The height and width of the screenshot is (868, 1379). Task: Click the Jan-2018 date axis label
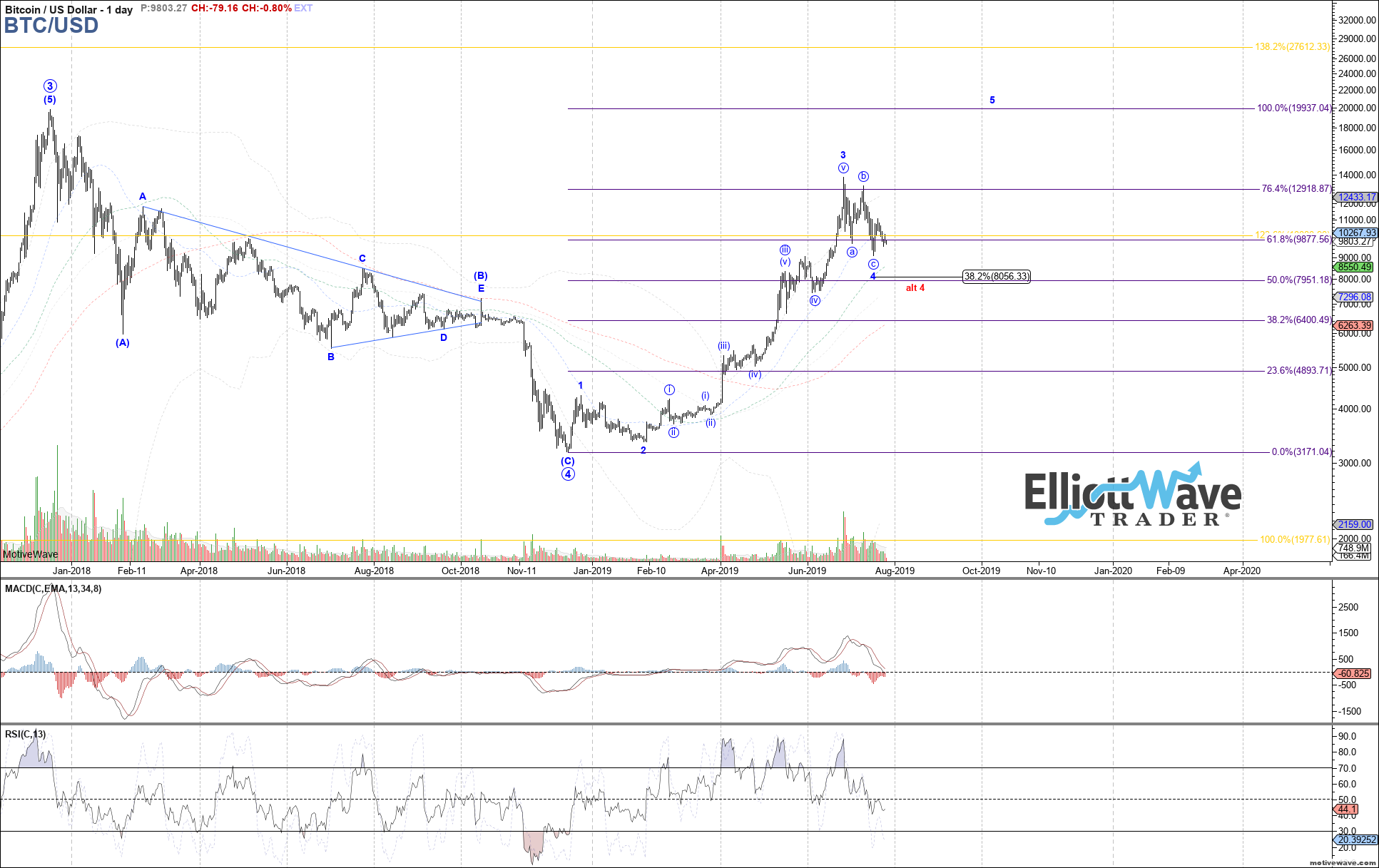[x=72, y=571]
